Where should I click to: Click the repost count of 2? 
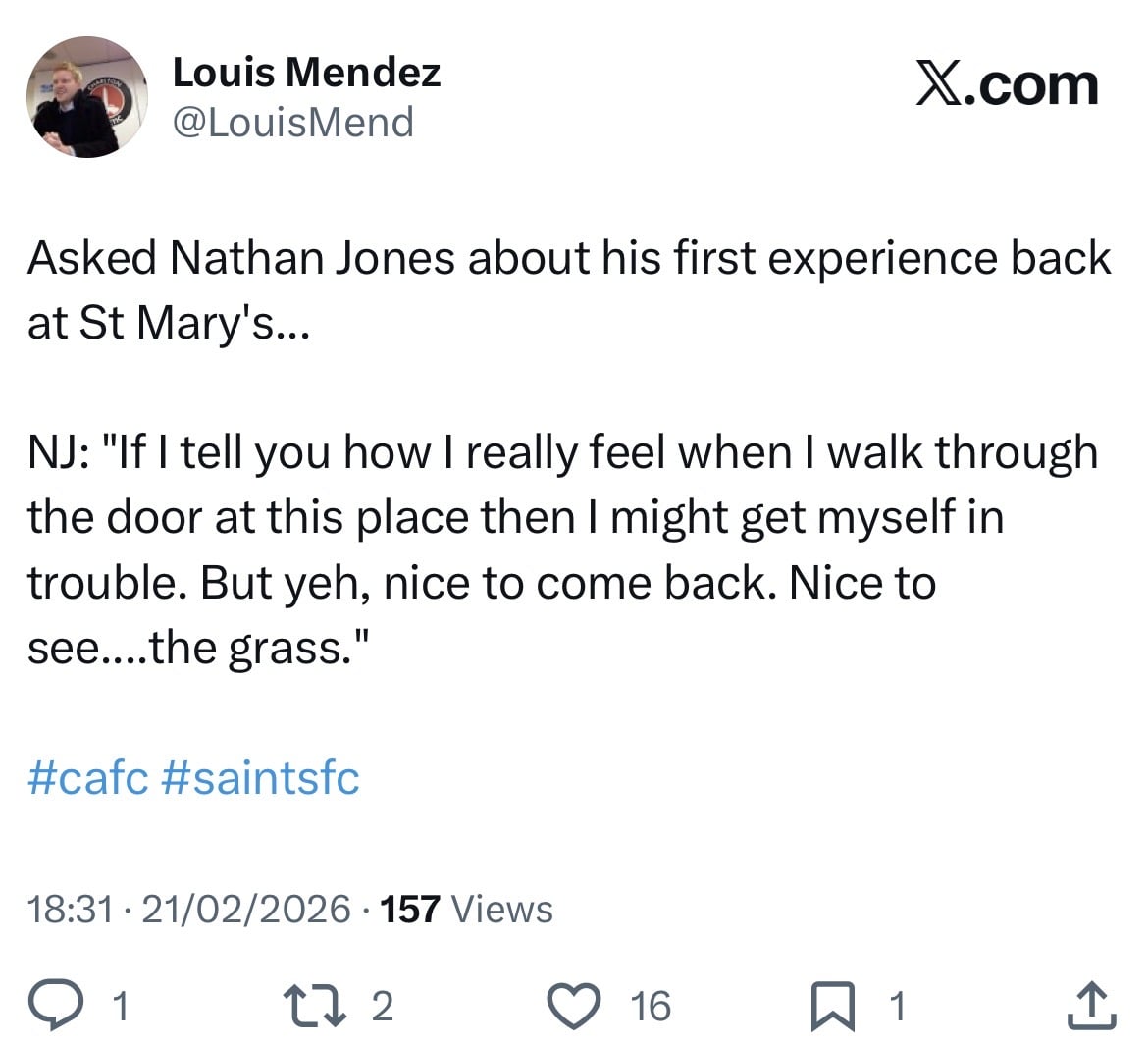click(383, 1006)
